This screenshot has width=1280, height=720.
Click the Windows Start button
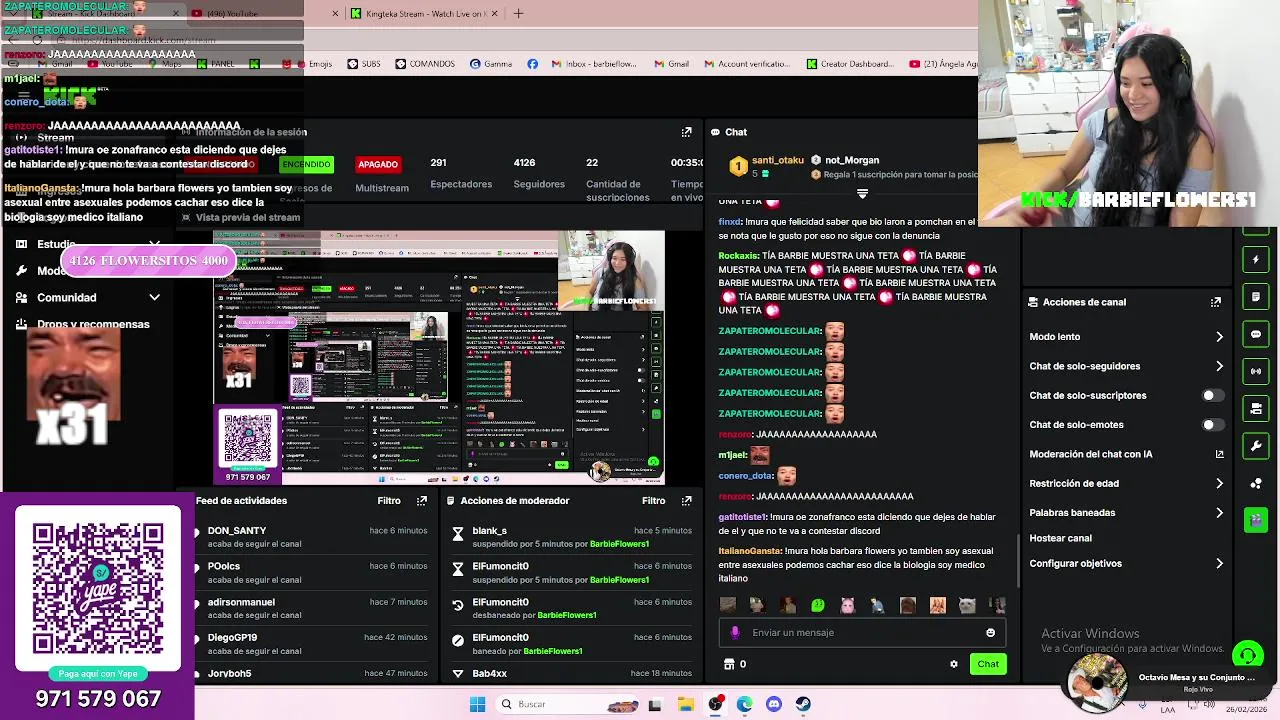click(x=477, y=704)
